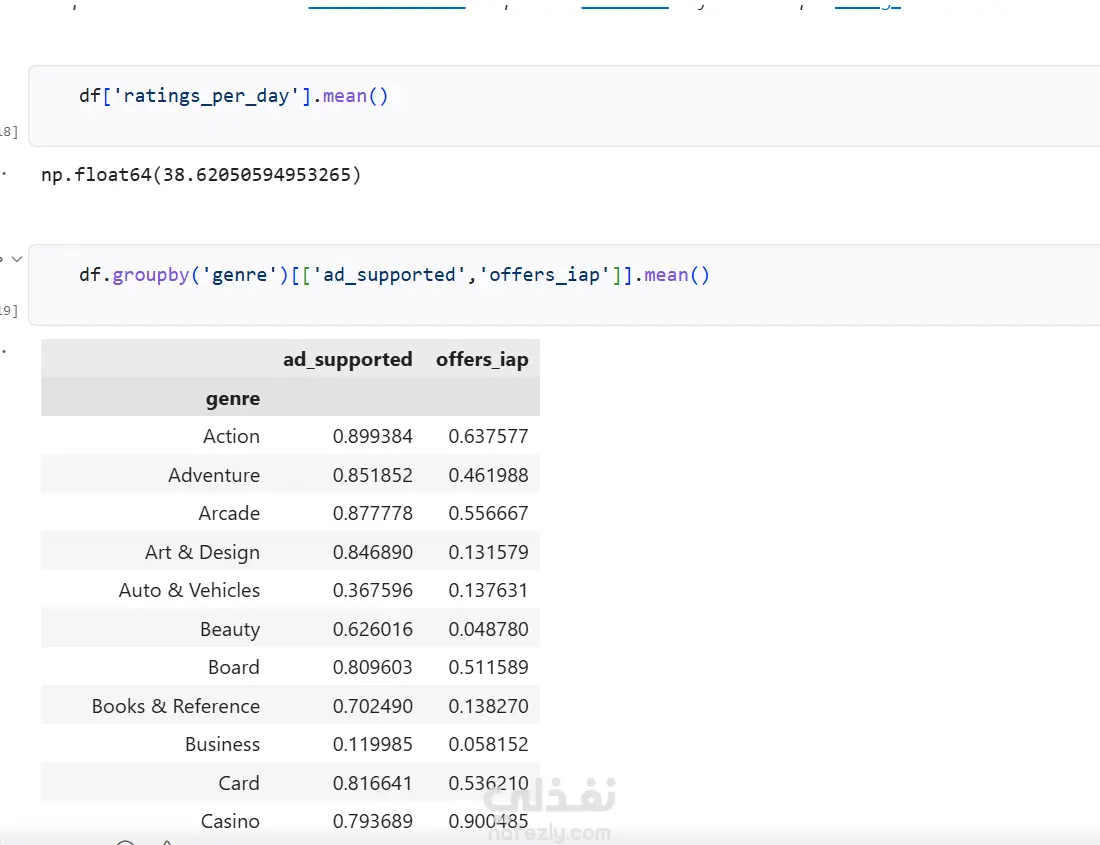Viewport: 1100px width, 845px height.
Task: Click the value 0.809603 for Board
Action: click(373, 667)
